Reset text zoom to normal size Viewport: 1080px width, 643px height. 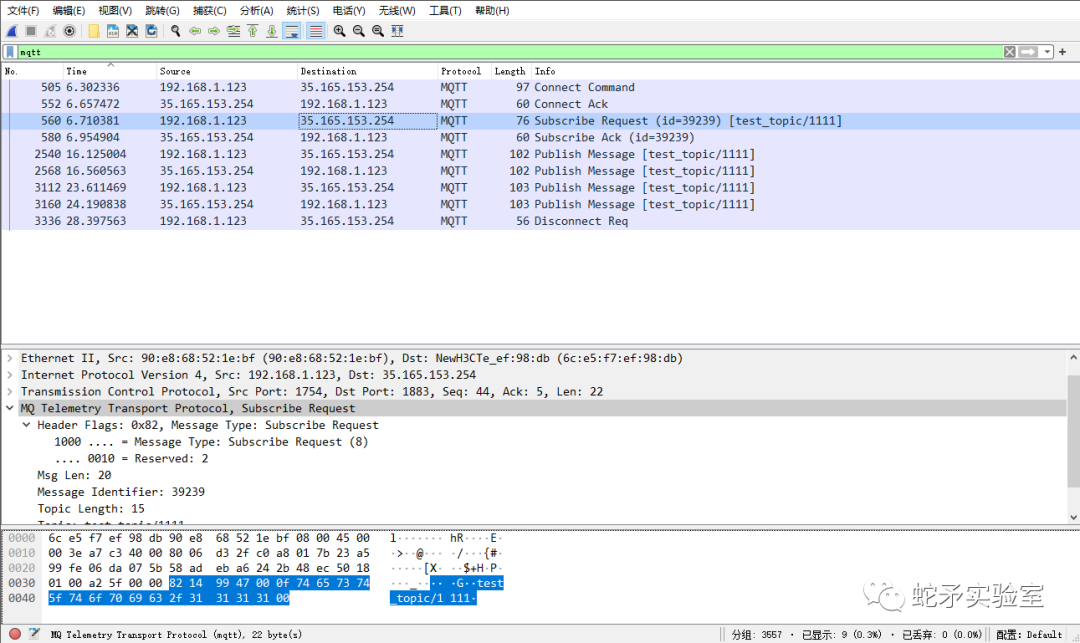pos(378,31)
